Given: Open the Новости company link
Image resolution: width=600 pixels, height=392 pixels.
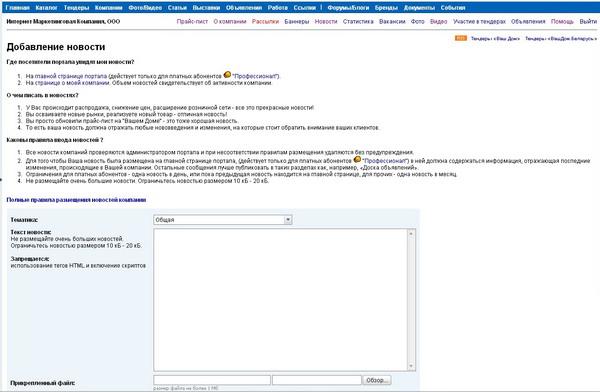Looking at the screenshot, I should [x=326, y=21].
